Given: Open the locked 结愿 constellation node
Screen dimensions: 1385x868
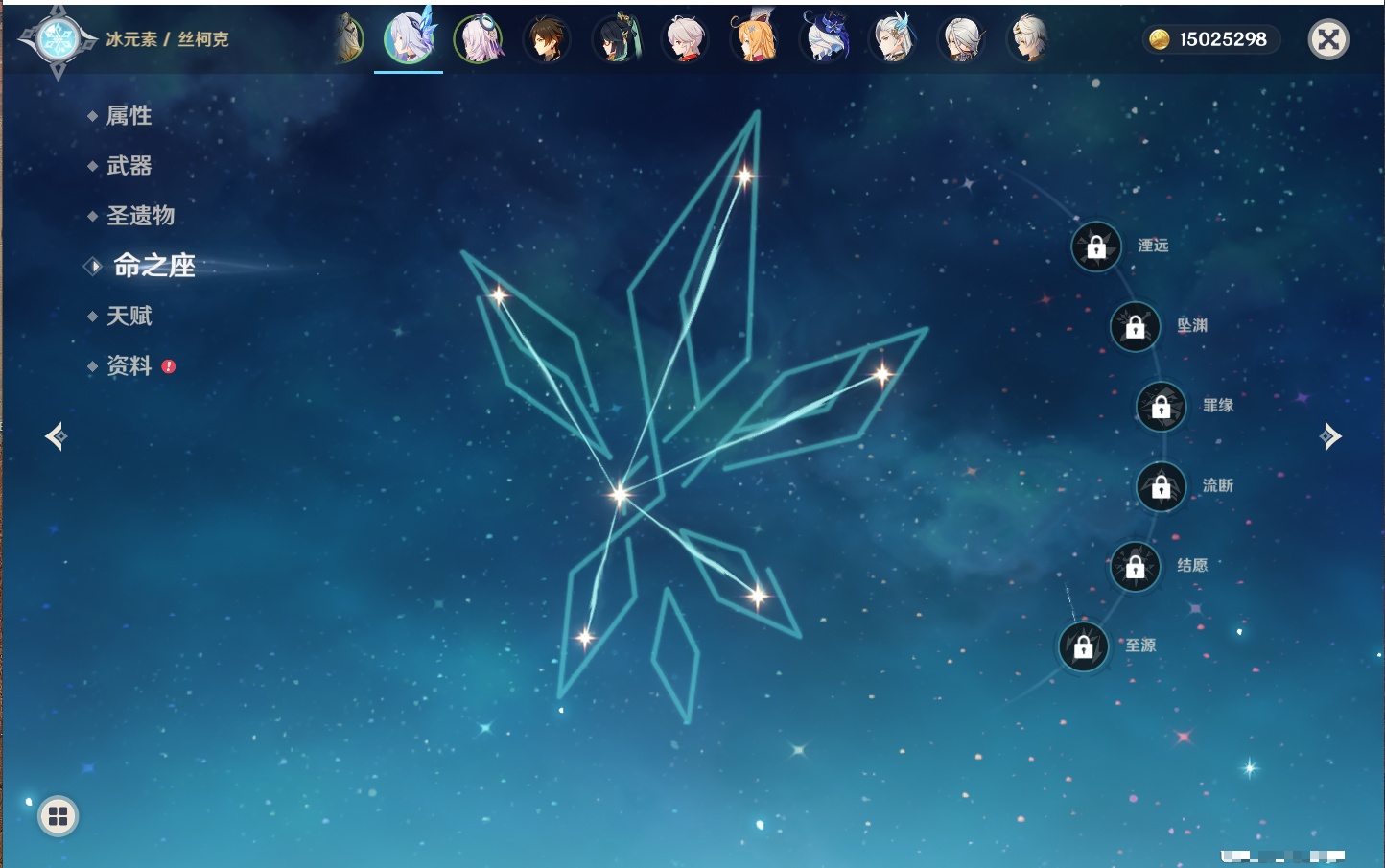Looking at the screenshot, I should 1136,566.
